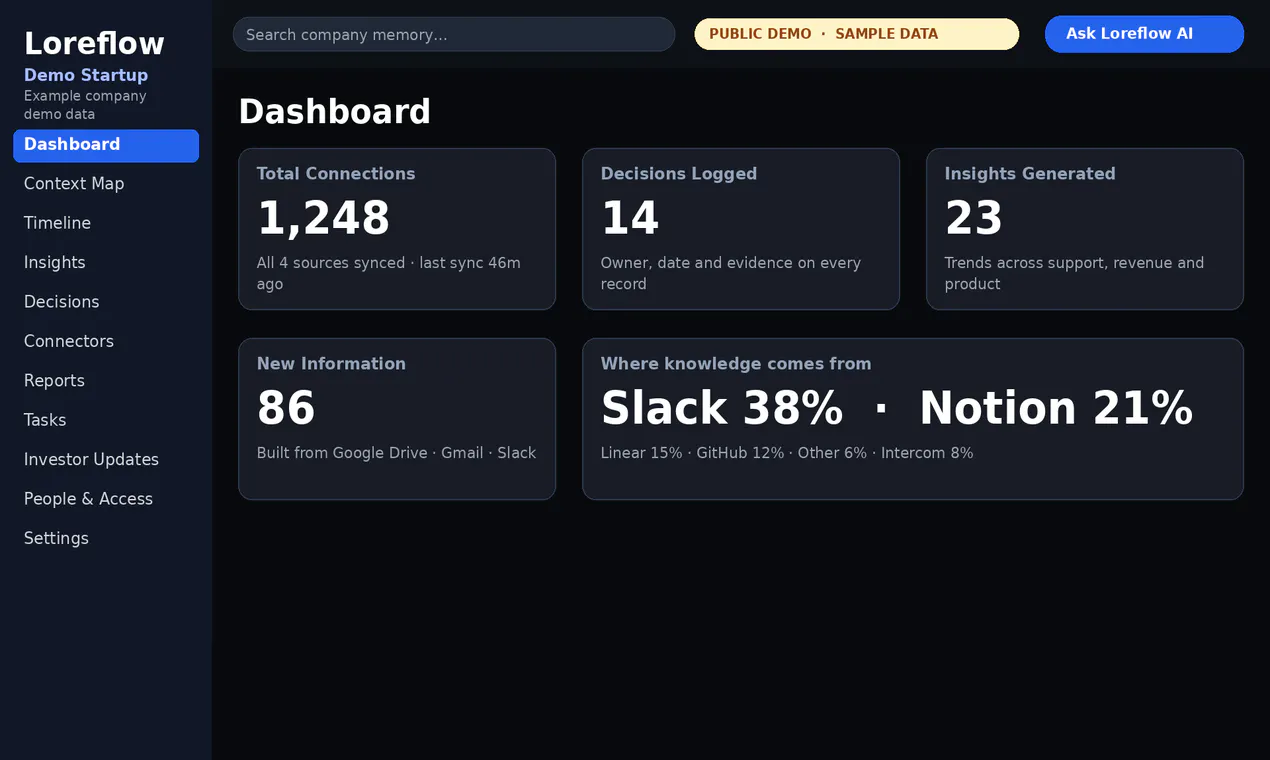This screenshot has width=1270, height=760.
Task: Navigate to Connectors
Action: click(x=106, y=341)
